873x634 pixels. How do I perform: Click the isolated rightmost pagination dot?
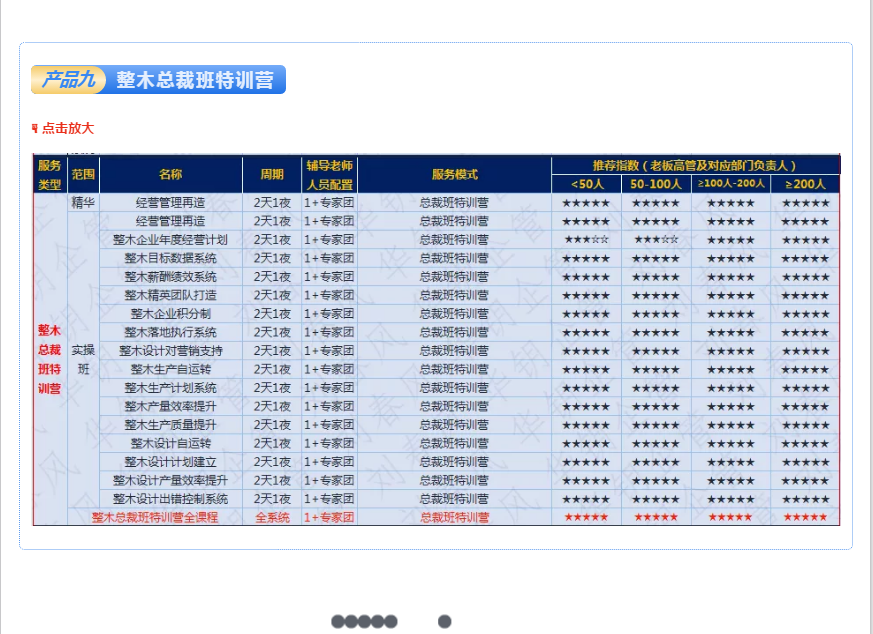(x=445, y=622)
